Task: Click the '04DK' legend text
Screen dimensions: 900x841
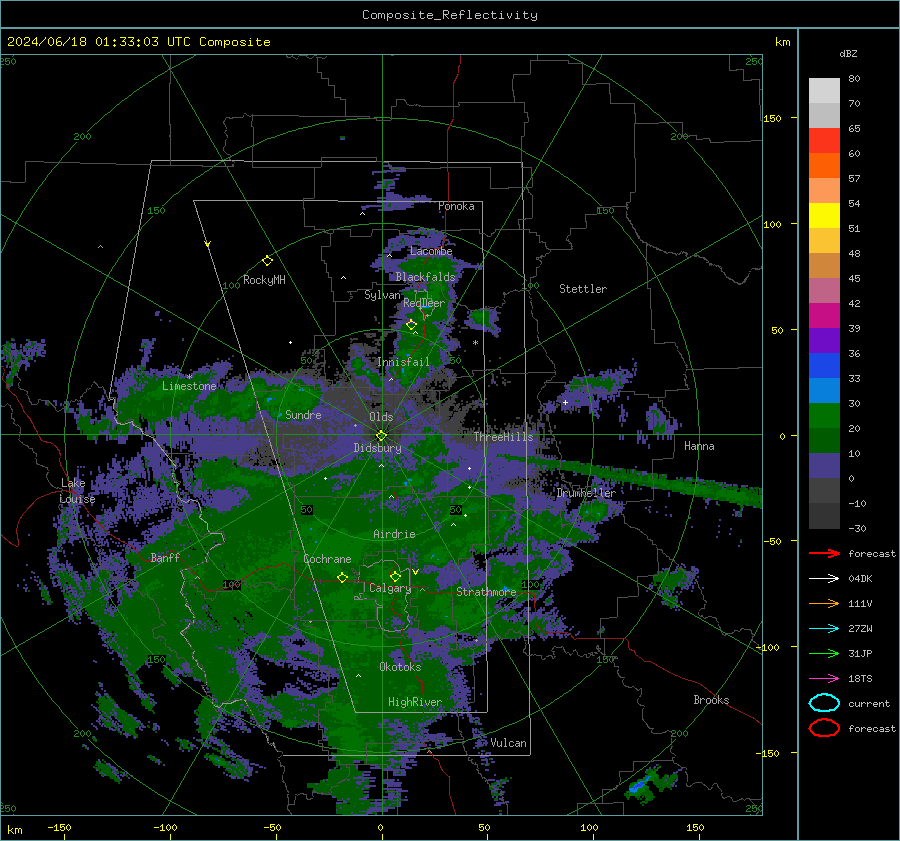Action: tap(860, 579)
